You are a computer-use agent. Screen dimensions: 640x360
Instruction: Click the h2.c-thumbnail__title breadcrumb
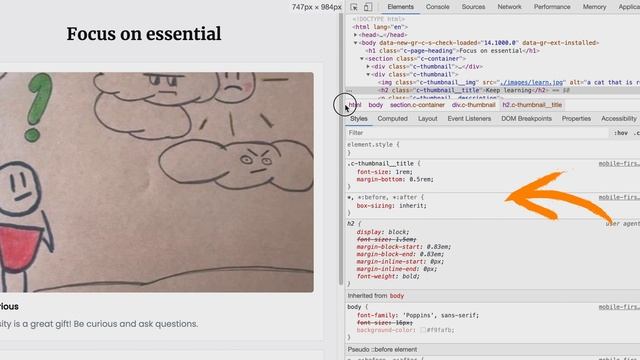[x=532, y=105]
